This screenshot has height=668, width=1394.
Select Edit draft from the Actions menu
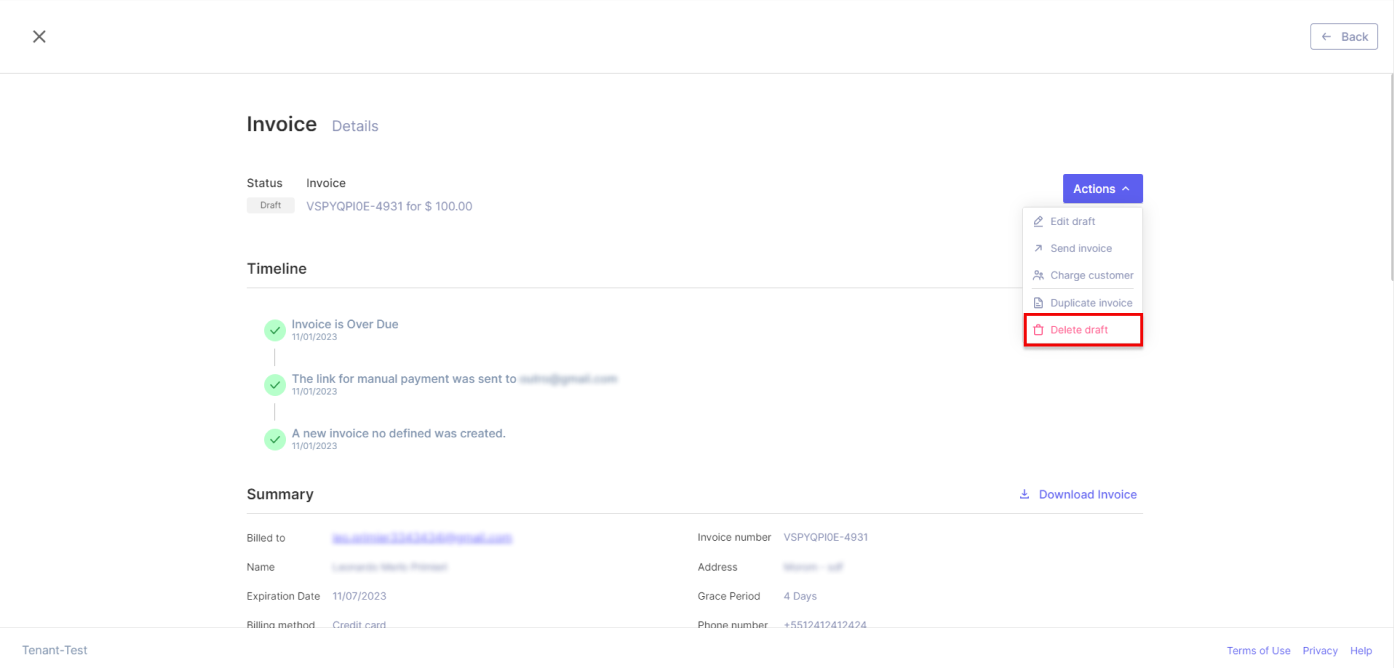pyautogui.click(x=1082, y=221)
